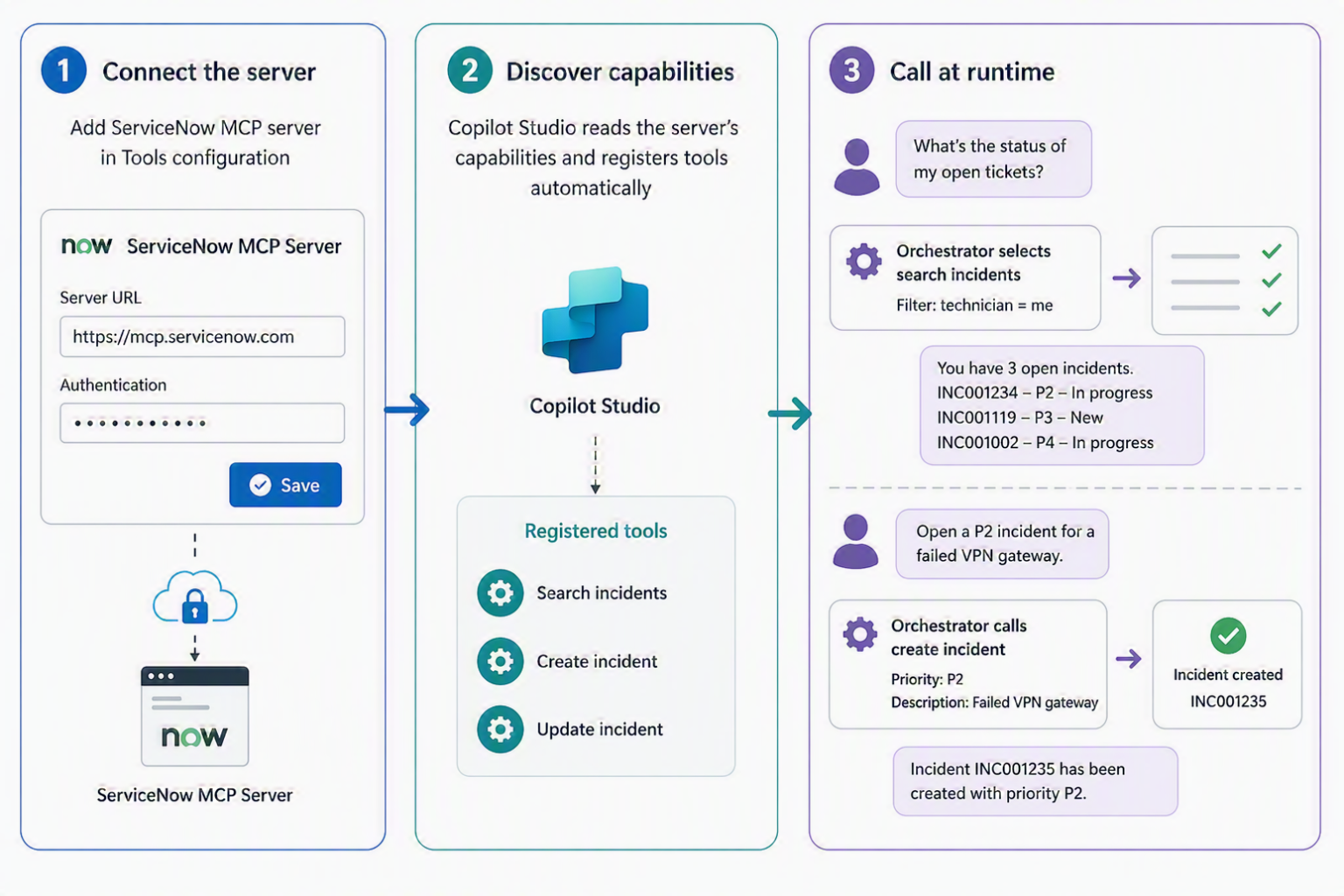This screenshot has width=1344, height=896.
Task: Click the Registered tools heading
Action: pos(596,531)
